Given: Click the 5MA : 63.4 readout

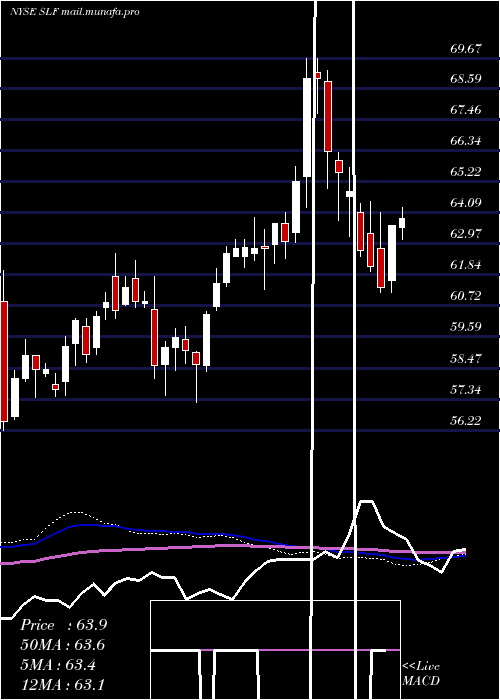Looking at the screenshot, I should (x=58, y=665).
